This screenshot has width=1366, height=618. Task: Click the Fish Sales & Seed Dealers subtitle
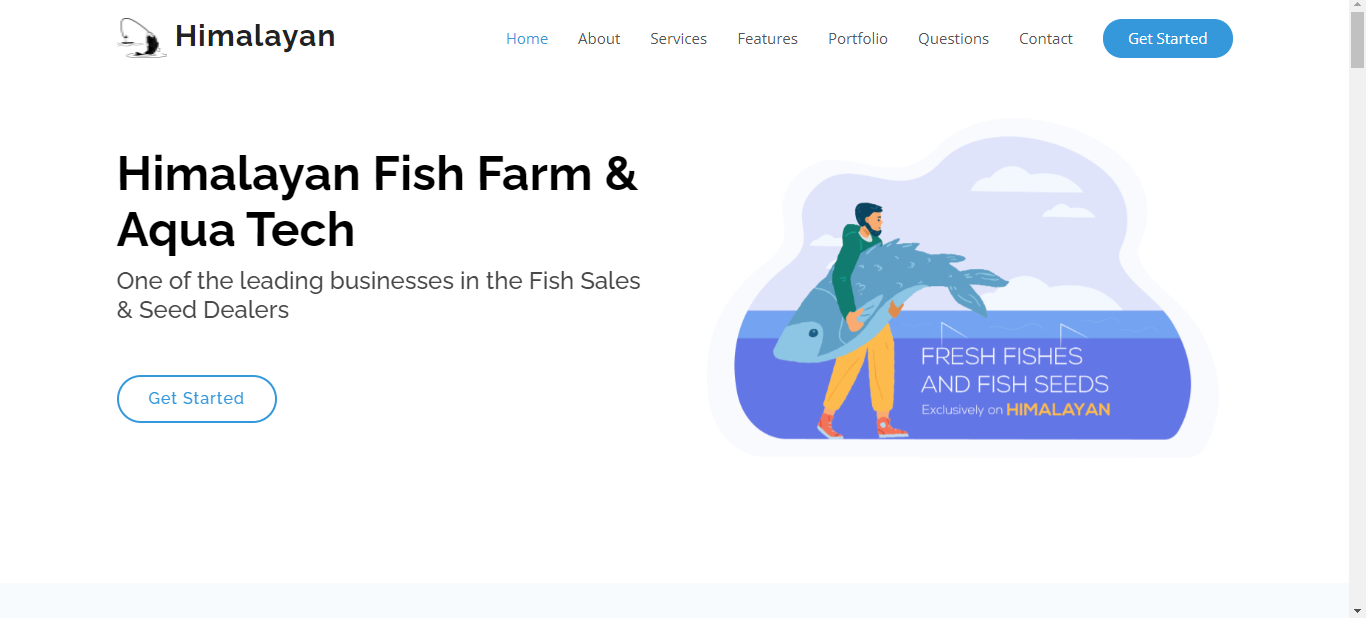click(379, 295)
